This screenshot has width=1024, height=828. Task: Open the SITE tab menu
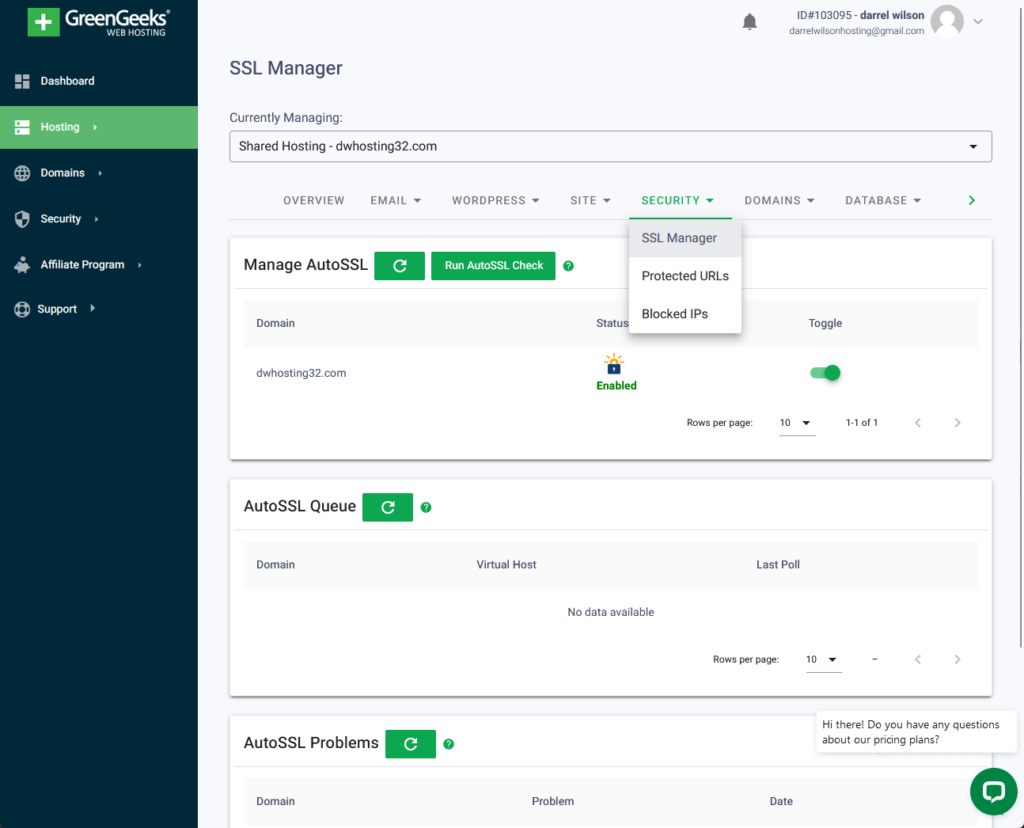590,200
